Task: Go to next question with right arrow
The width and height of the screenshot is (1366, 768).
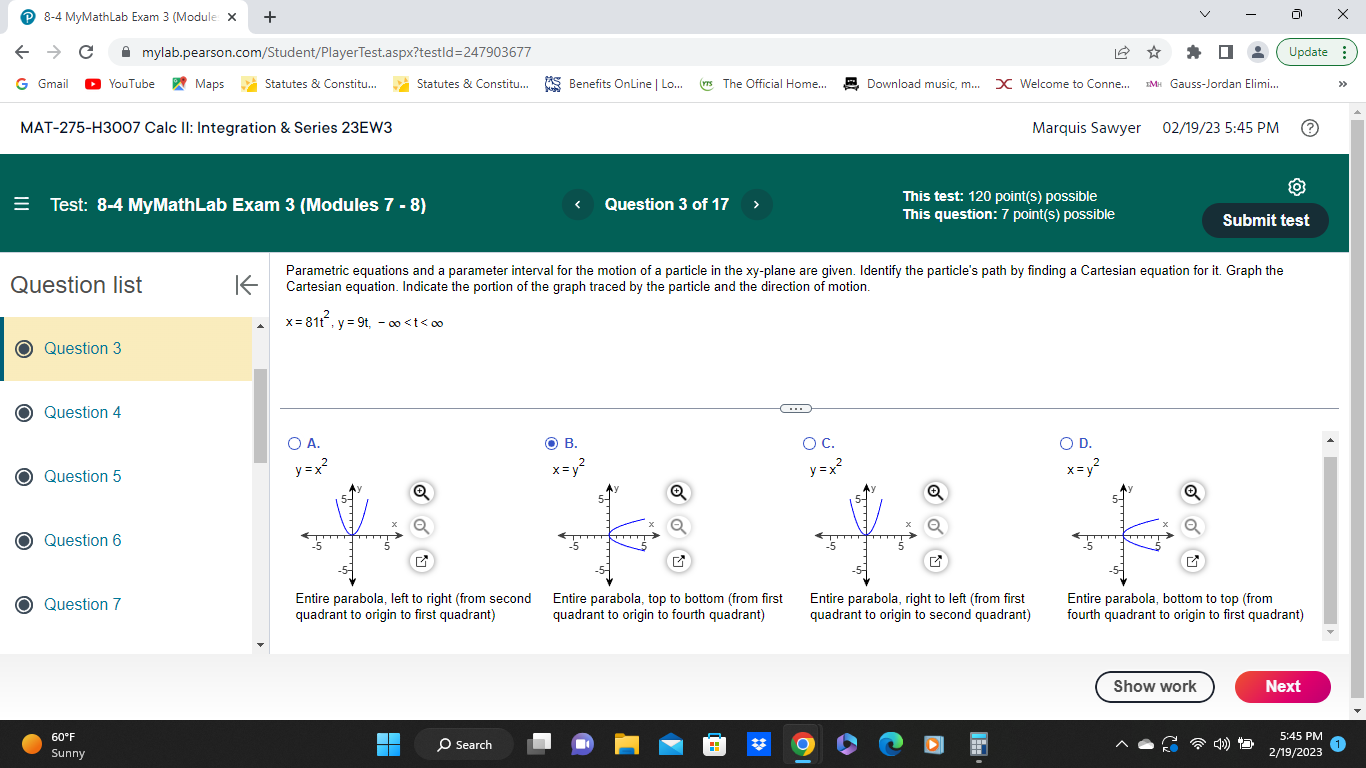Action: point(757,204)
